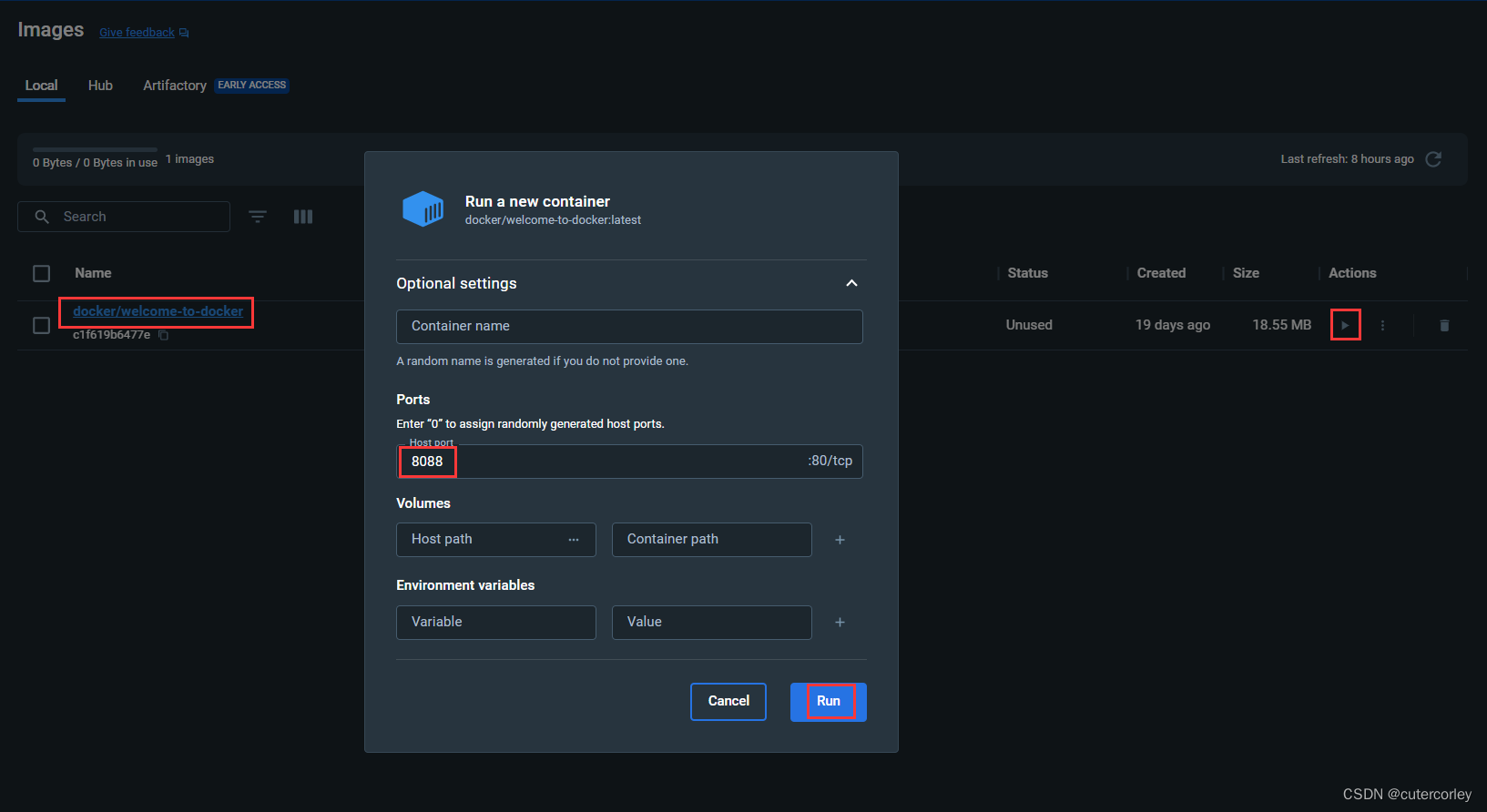The width and height of the screenshot is (1487, 812).
Task: Open the filter icon next to Search
Action: (258, 217)
